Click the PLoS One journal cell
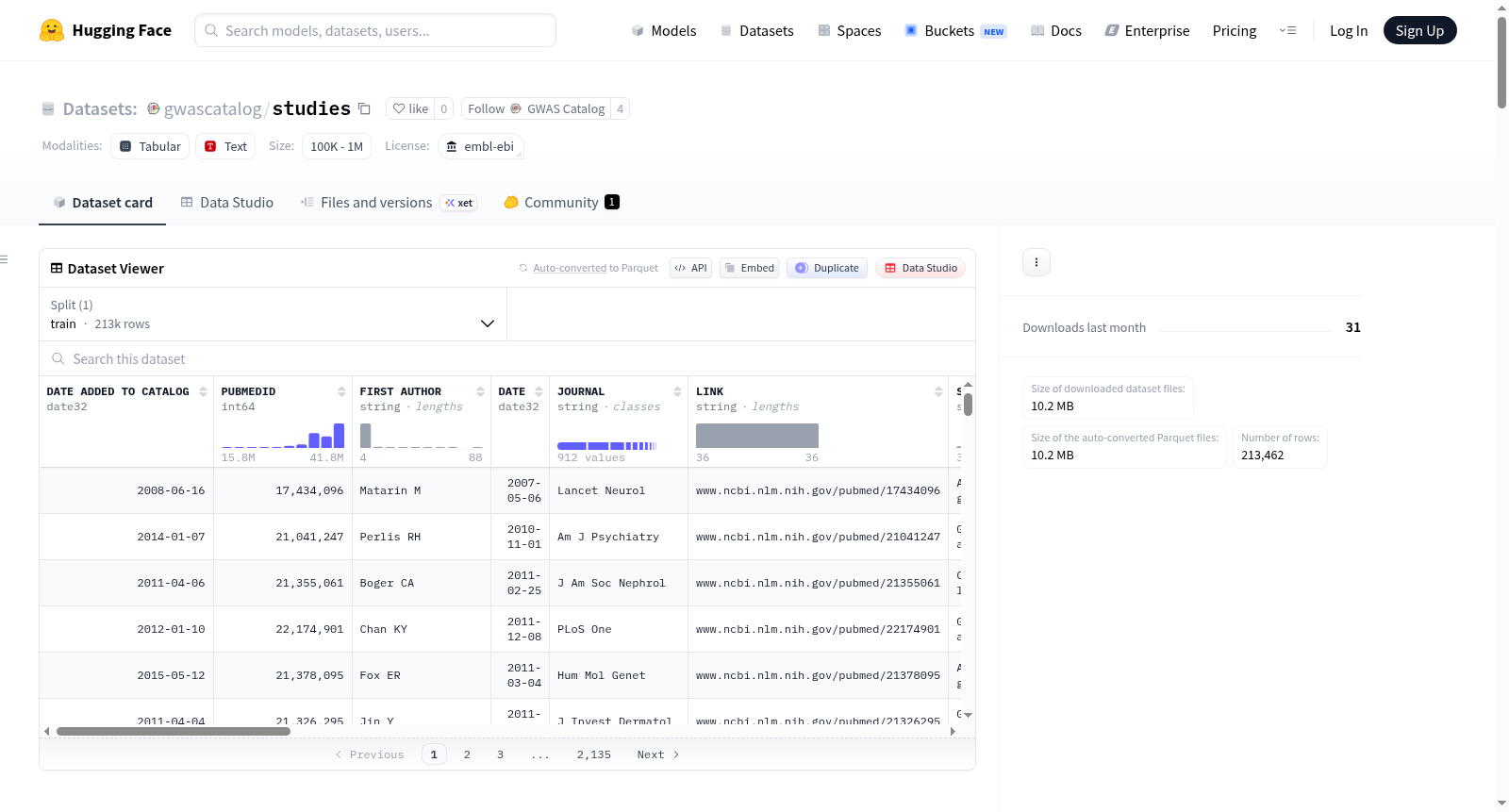Viewport: 1509px width, 812px height. pyautogui.click(x=619, y=629)
